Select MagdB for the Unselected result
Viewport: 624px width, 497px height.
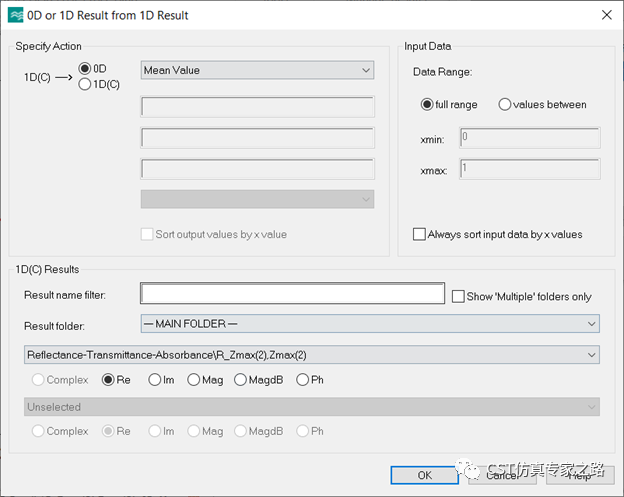pos(240,431)
